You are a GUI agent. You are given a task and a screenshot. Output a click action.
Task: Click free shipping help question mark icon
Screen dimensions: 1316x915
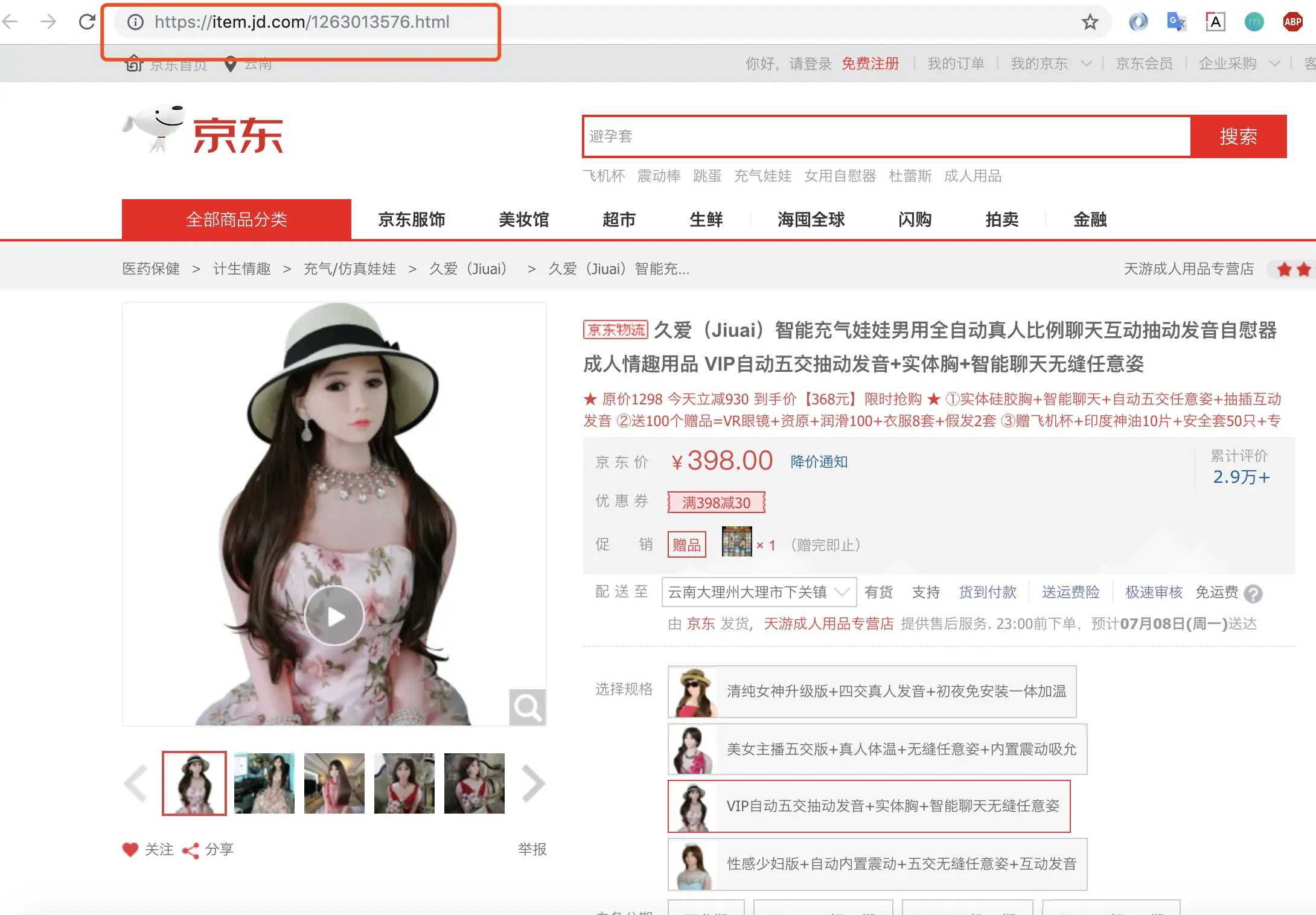tap(1253, 594)
